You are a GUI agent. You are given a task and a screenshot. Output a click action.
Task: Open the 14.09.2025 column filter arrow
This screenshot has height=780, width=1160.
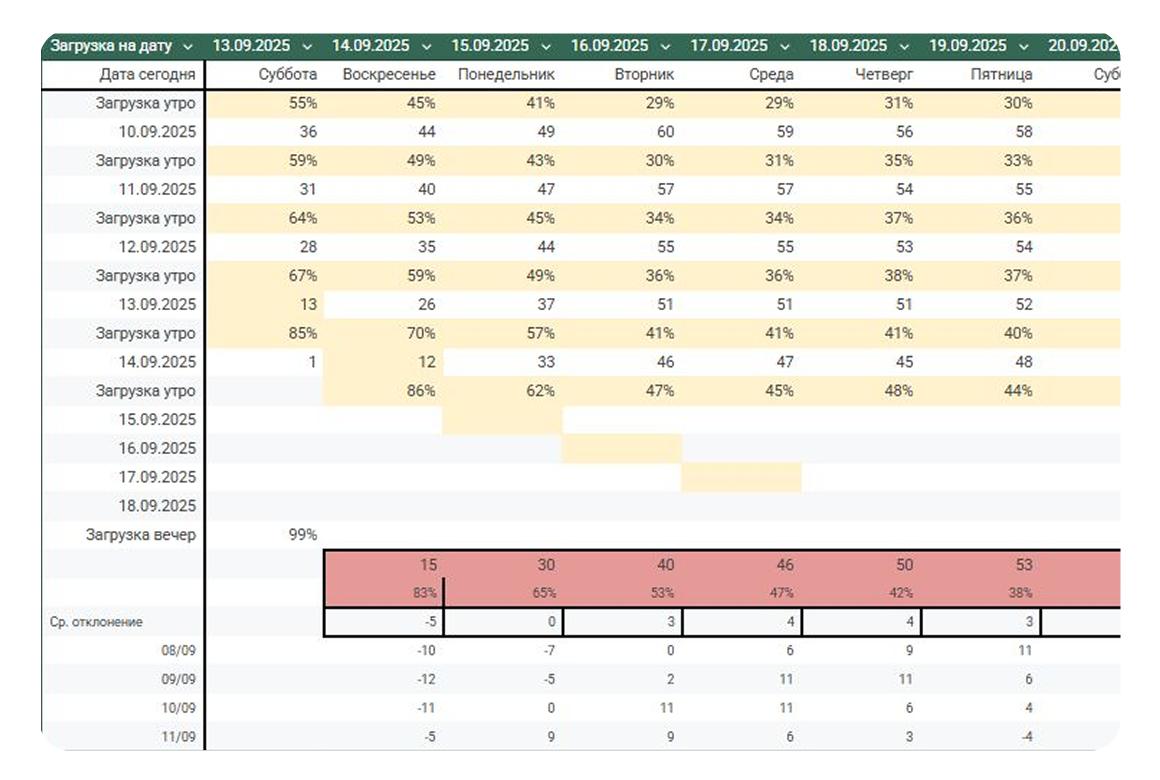[427, 46]
